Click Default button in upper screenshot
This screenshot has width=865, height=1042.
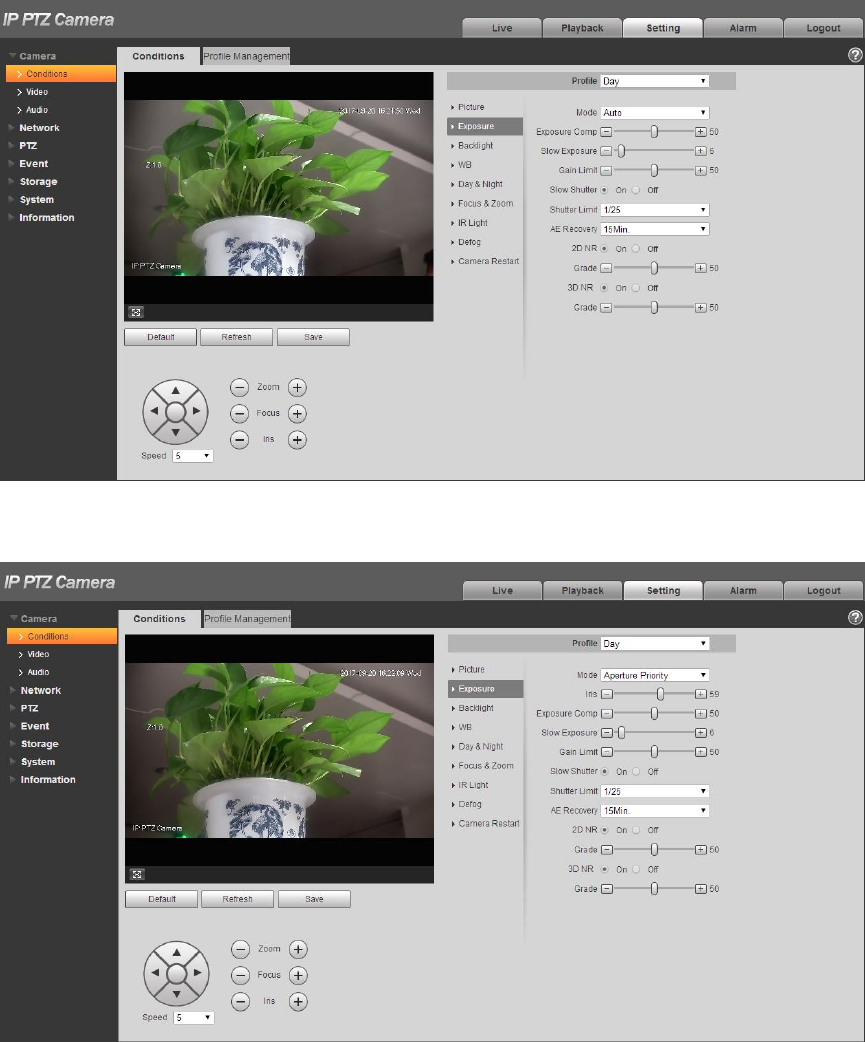[x=160, y=337]
